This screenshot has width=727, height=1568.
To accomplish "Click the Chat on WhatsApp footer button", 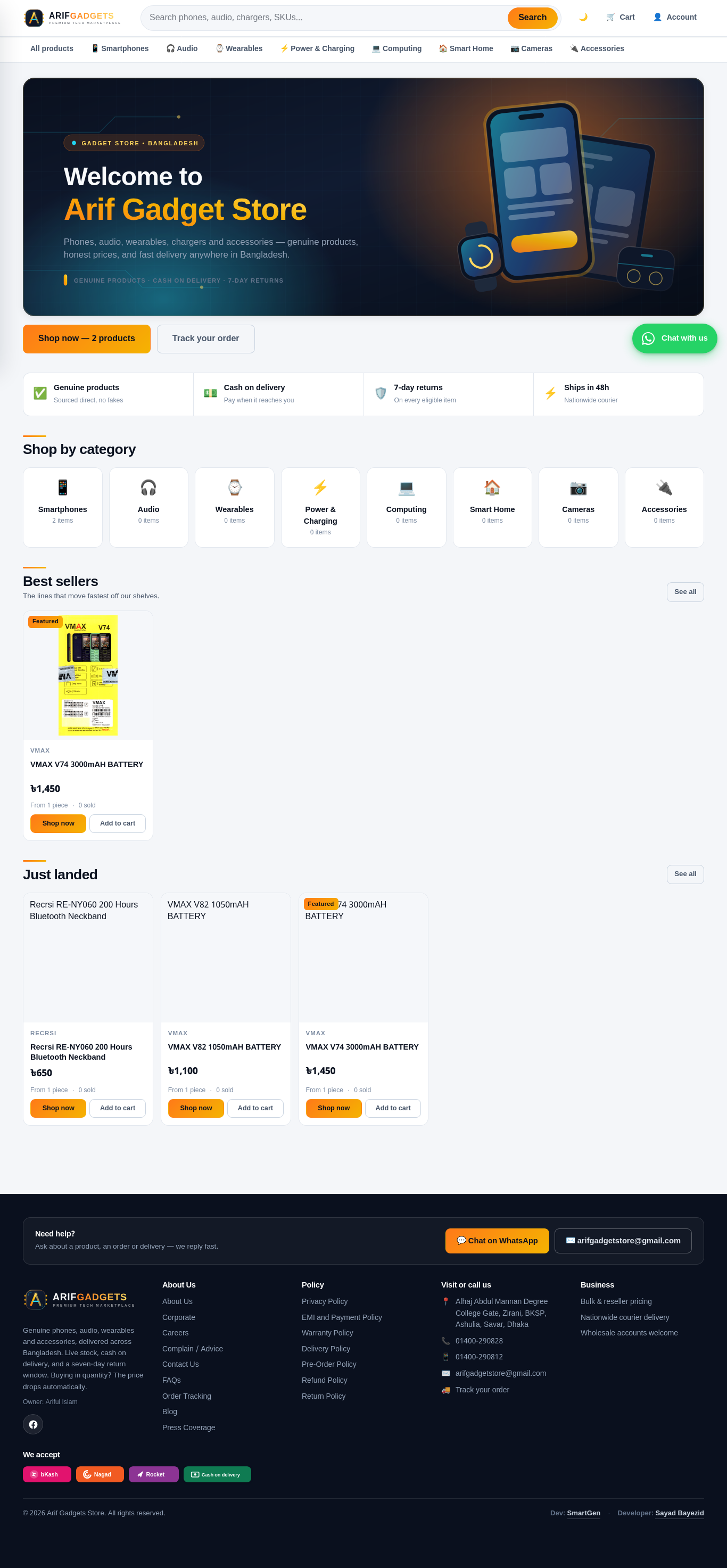I will (x=497, y=1241).
